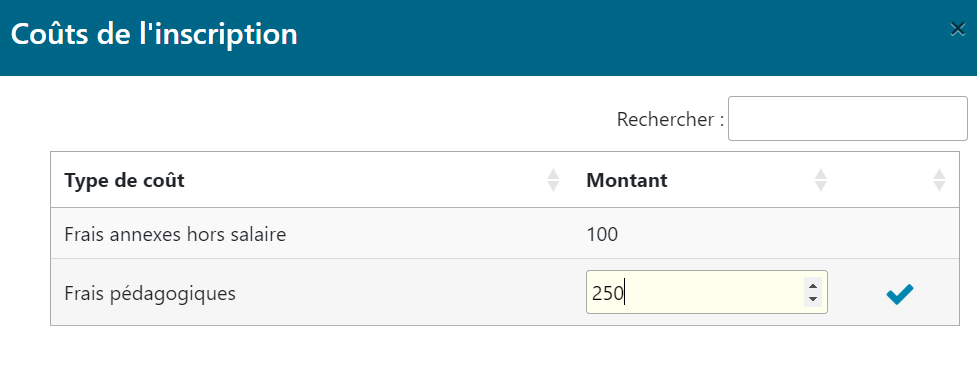Click the Rechercher label
This screenshot has height=388, width=977.
point(670,119)
